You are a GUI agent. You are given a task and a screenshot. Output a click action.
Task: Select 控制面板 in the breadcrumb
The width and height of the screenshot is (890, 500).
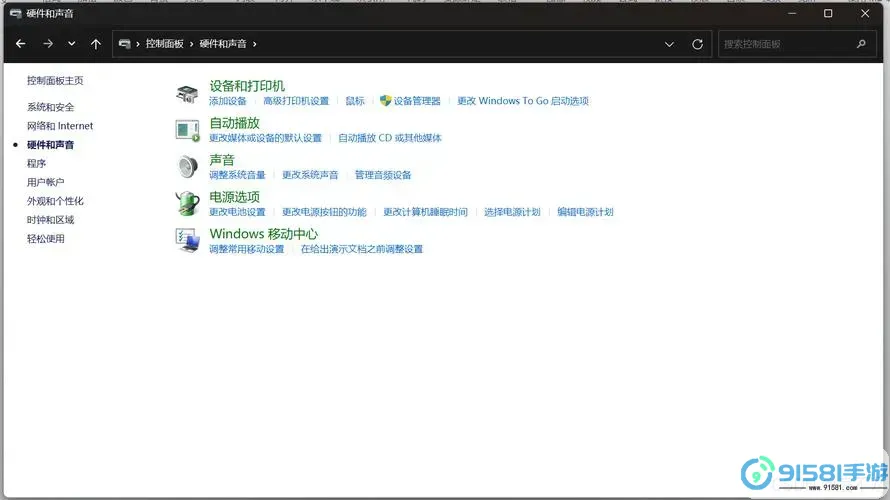164,44
